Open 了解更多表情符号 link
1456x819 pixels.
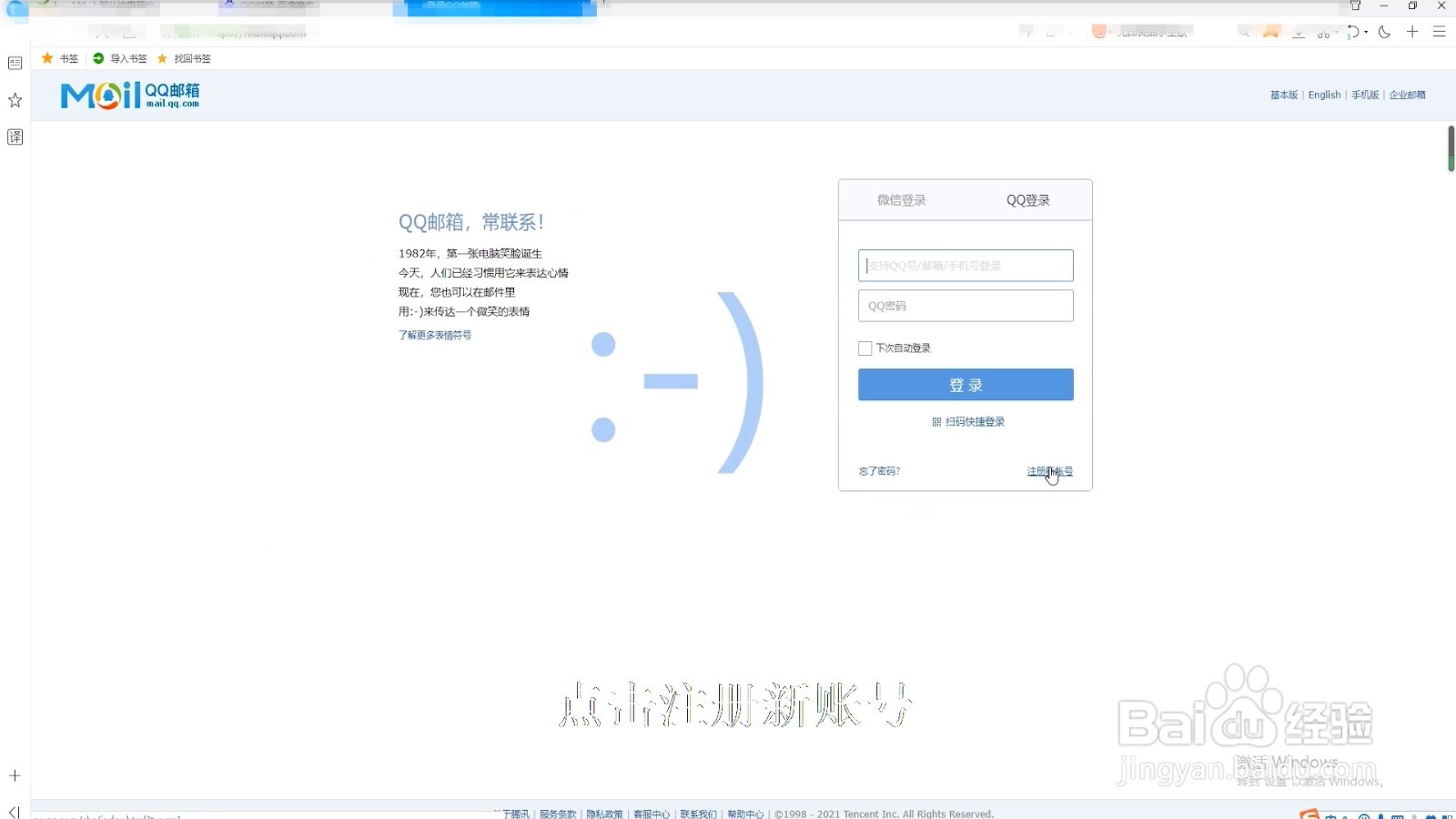435,336
